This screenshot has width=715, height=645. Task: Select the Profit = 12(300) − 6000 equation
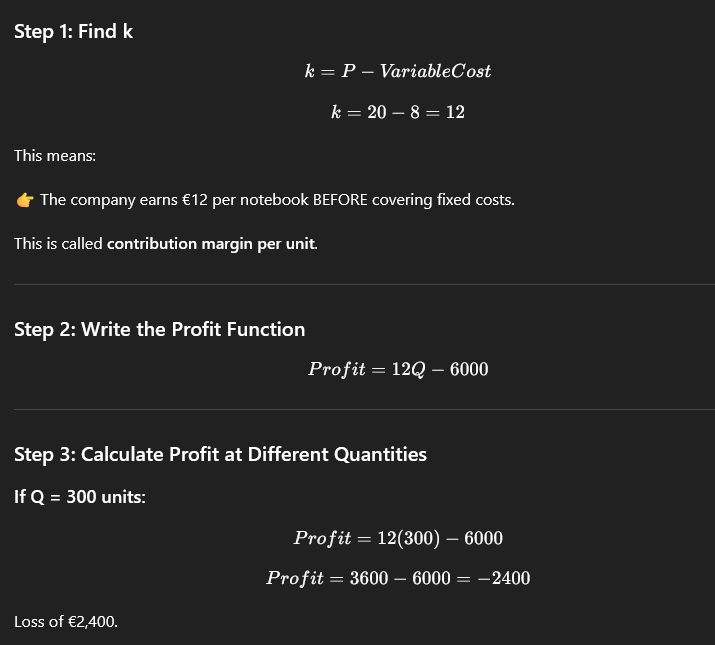[397, 538]
